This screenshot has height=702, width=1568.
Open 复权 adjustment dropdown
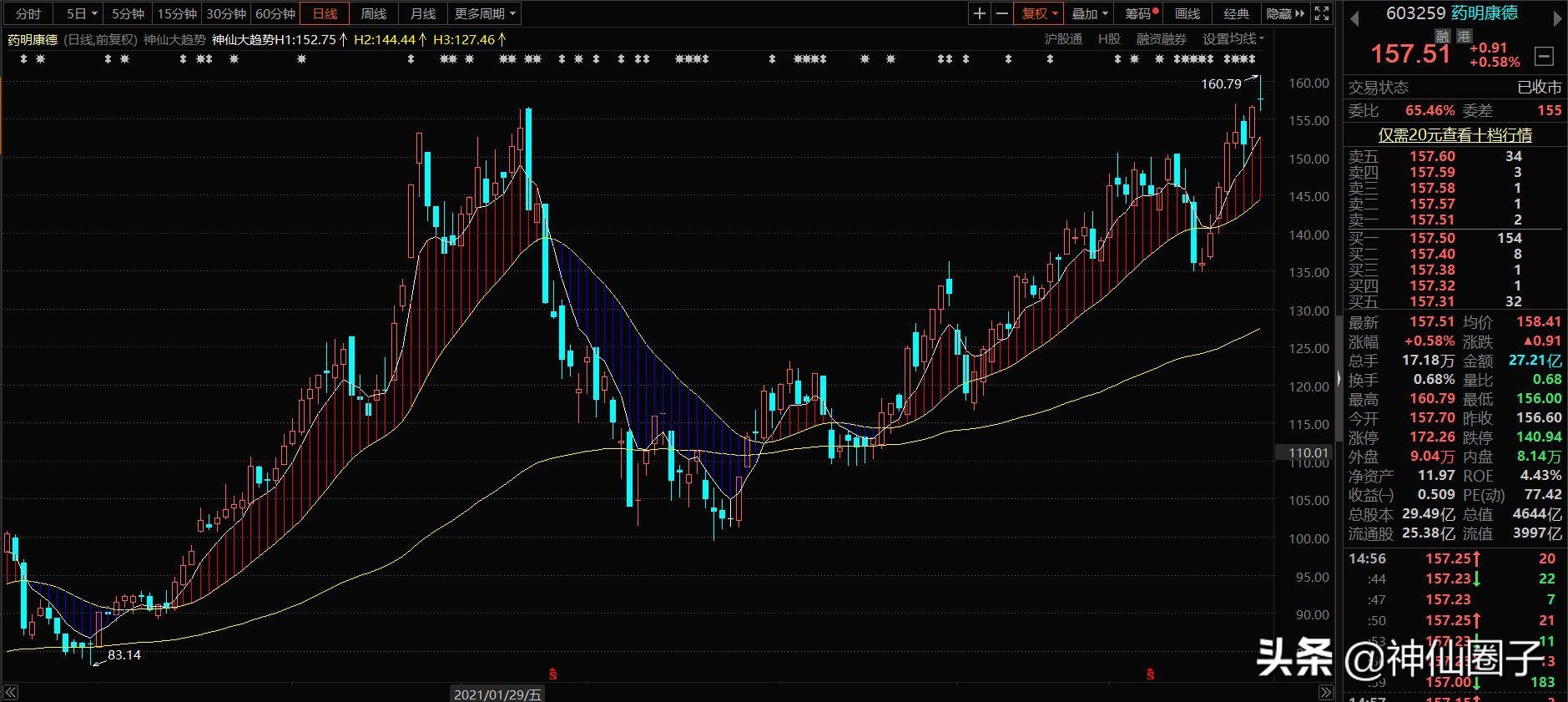[x=1040, y=13]
